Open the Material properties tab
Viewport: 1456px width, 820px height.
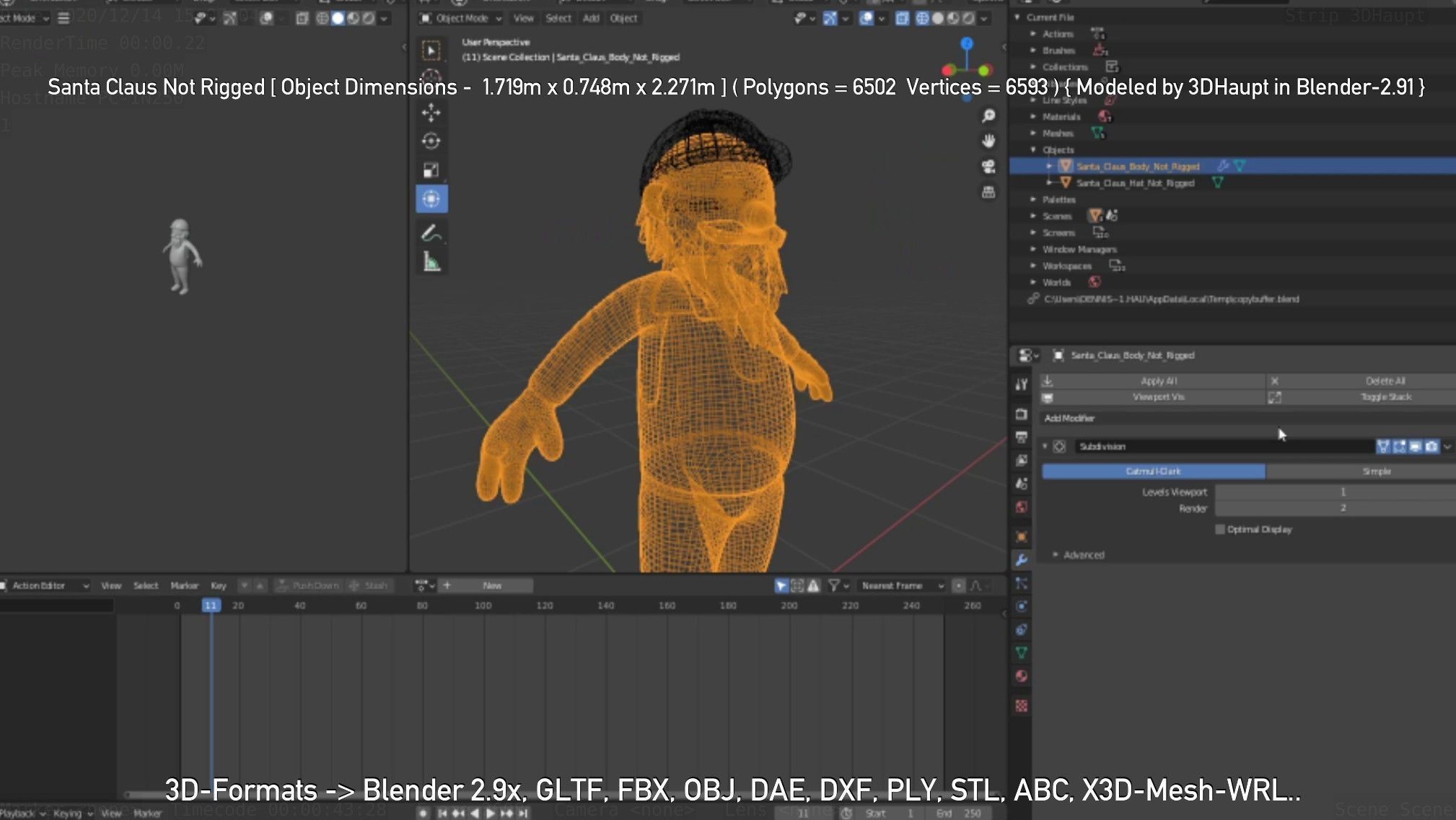[1021, 676]
